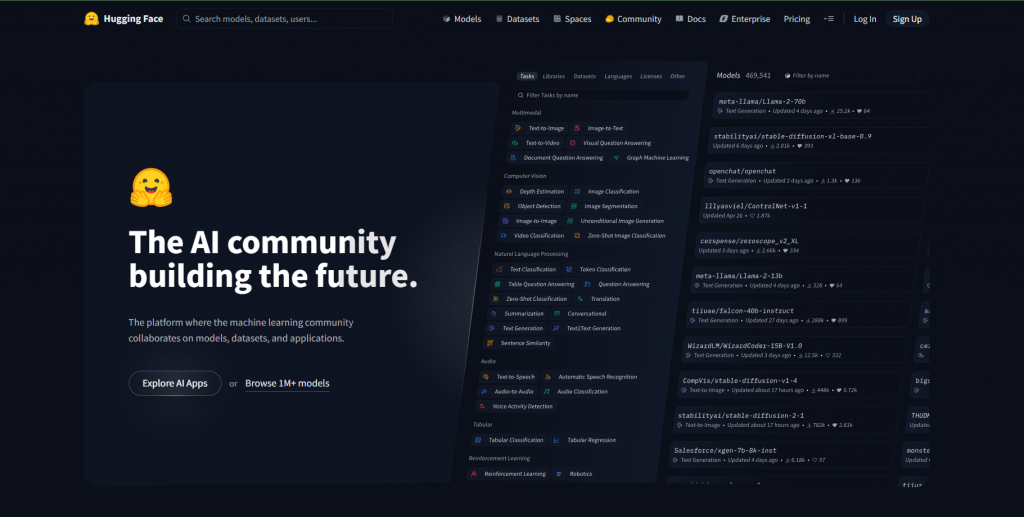Image resolution: width=1024 pixels, height=517 pixels.
Task: Select the Zero-Shot Image Classification chip
Action: [x=620, y=236]
